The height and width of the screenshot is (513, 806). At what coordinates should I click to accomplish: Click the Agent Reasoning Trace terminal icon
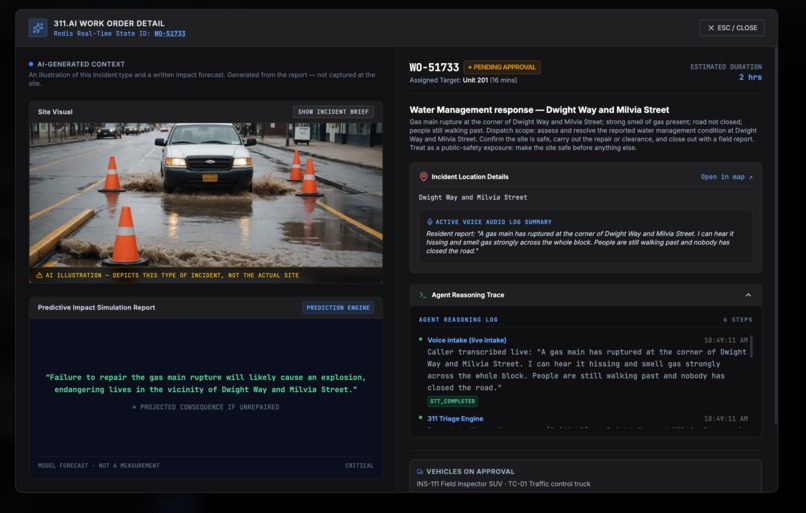(x=423, y=295)
